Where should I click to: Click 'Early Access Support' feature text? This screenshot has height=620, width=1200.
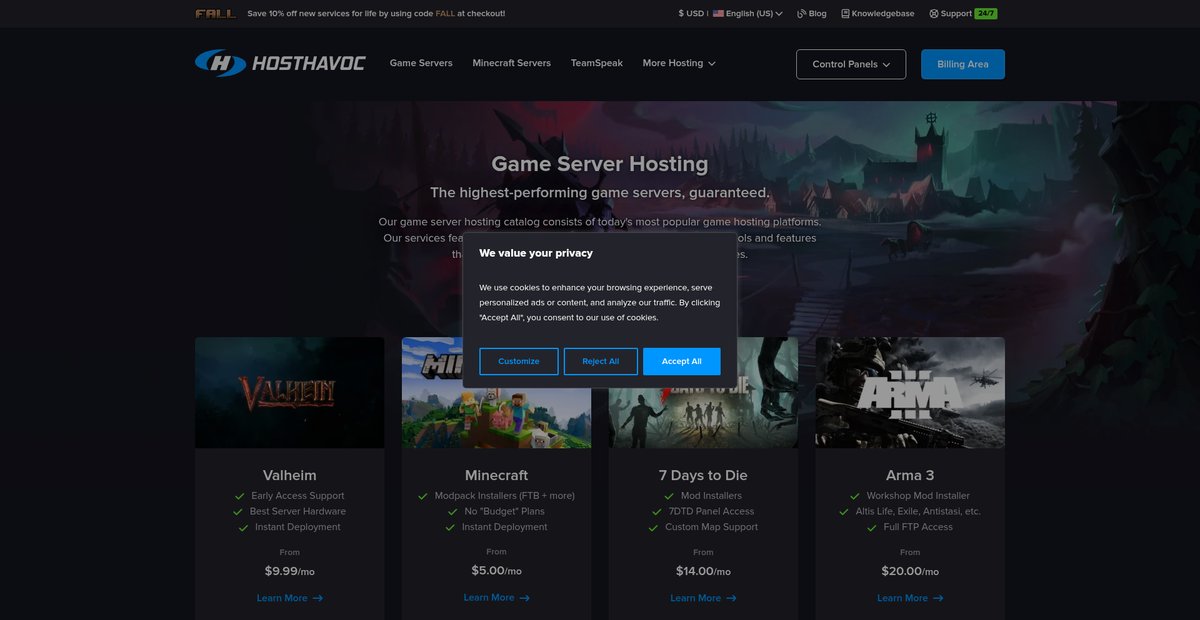[x=298, y=496]
